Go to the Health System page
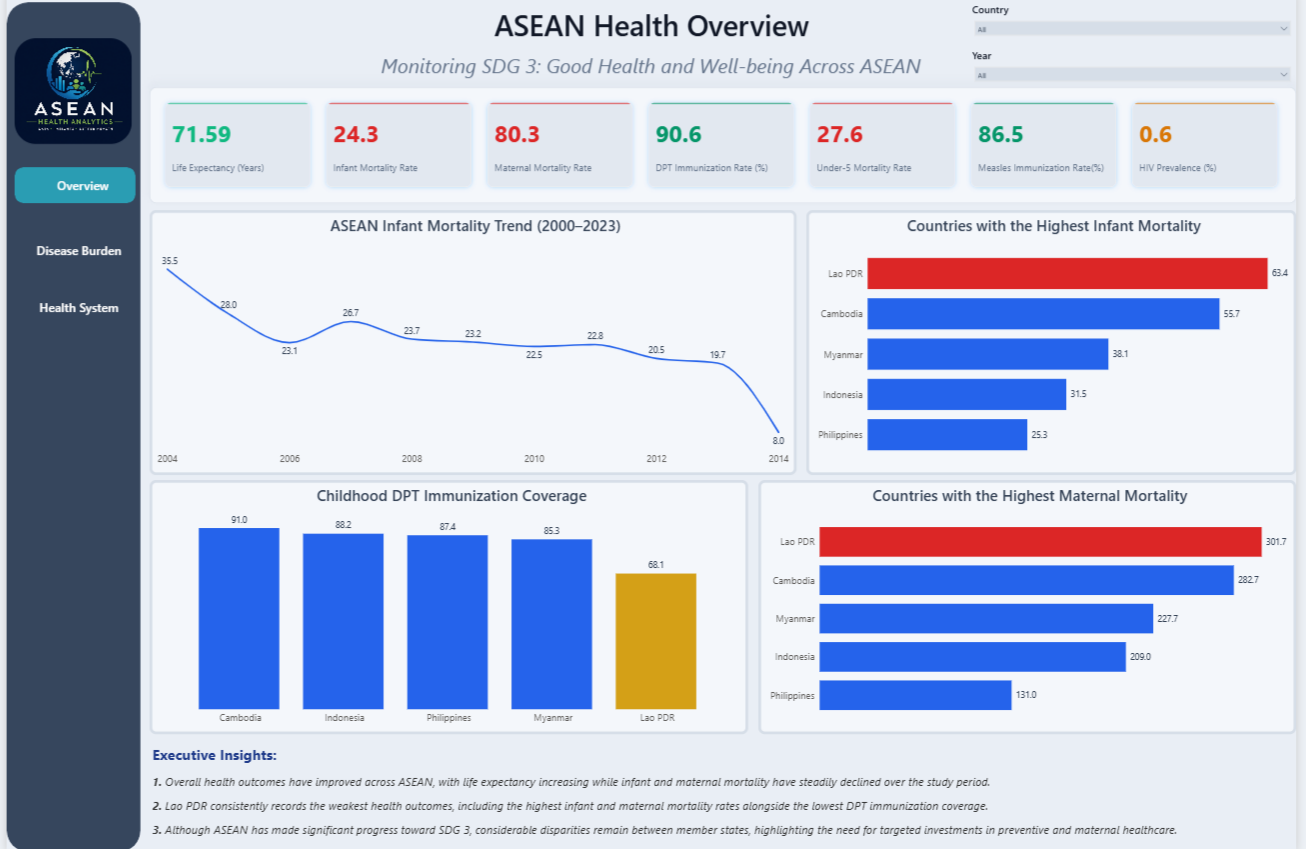Screen dimensions: 1306x849 click(79, 308)
